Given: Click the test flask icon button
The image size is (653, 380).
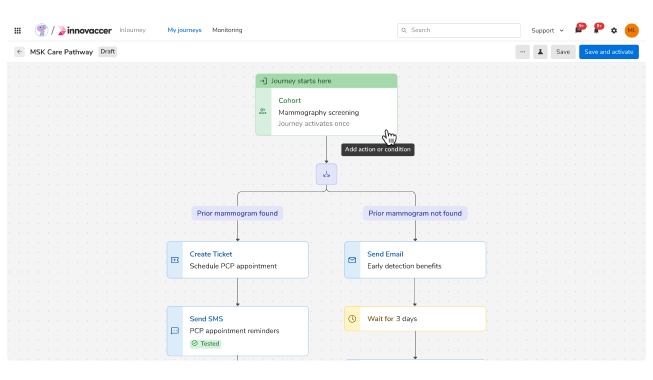Looking at the screenshot, I should coord(540,52).
